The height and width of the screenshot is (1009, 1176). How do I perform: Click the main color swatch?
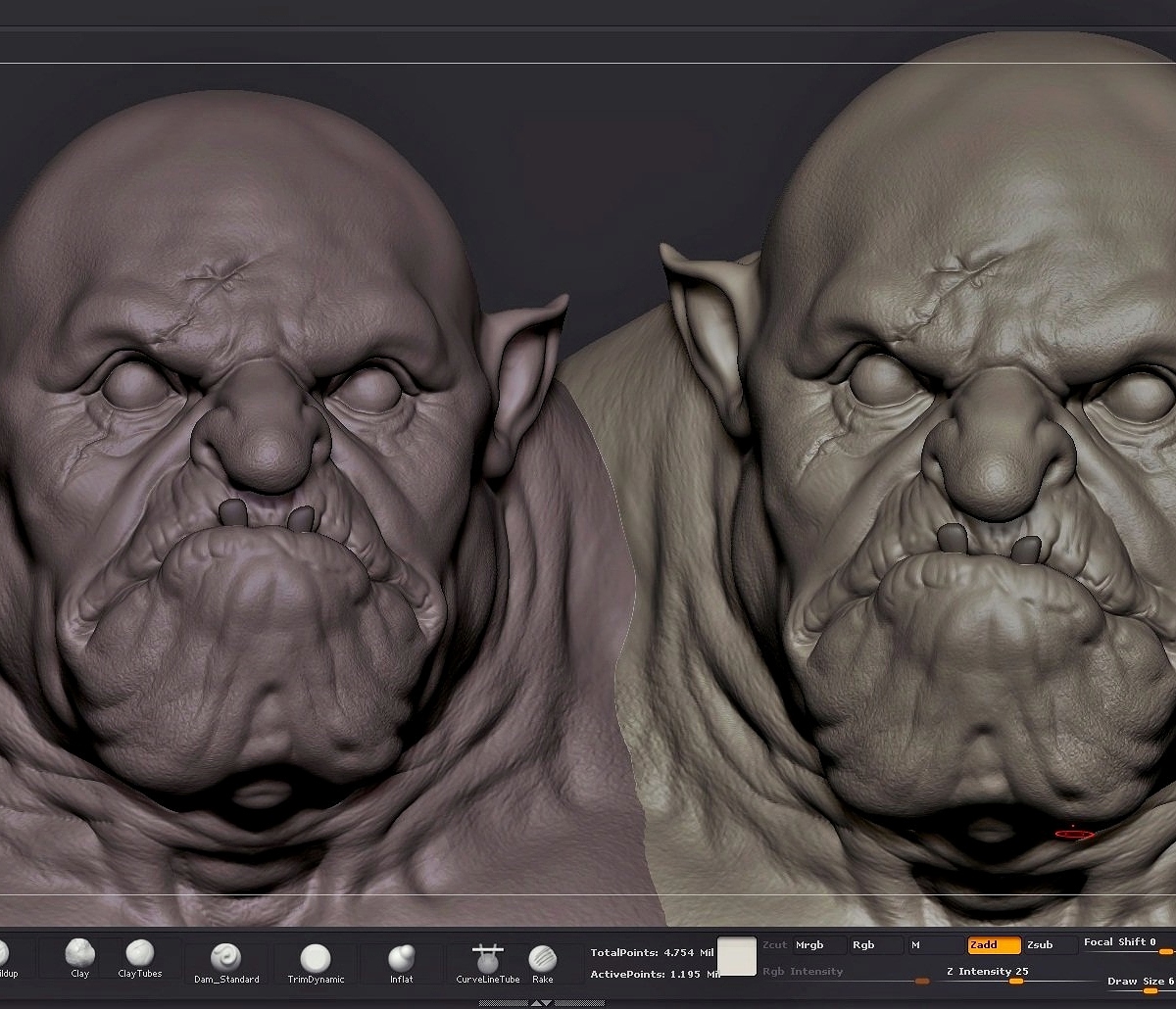click(737, 956)
